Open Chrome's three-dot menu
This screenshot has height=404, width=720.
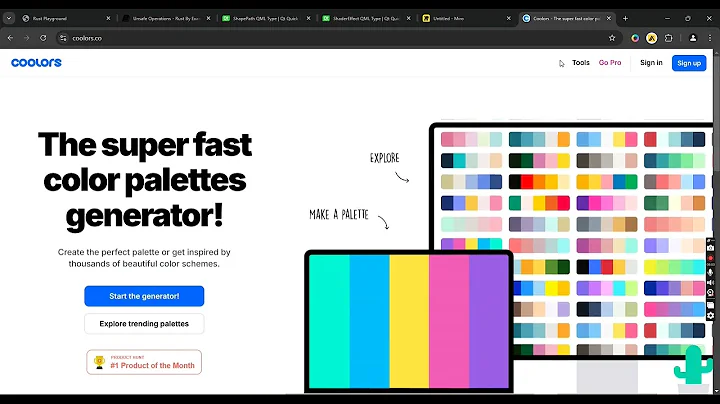[710, 38]
